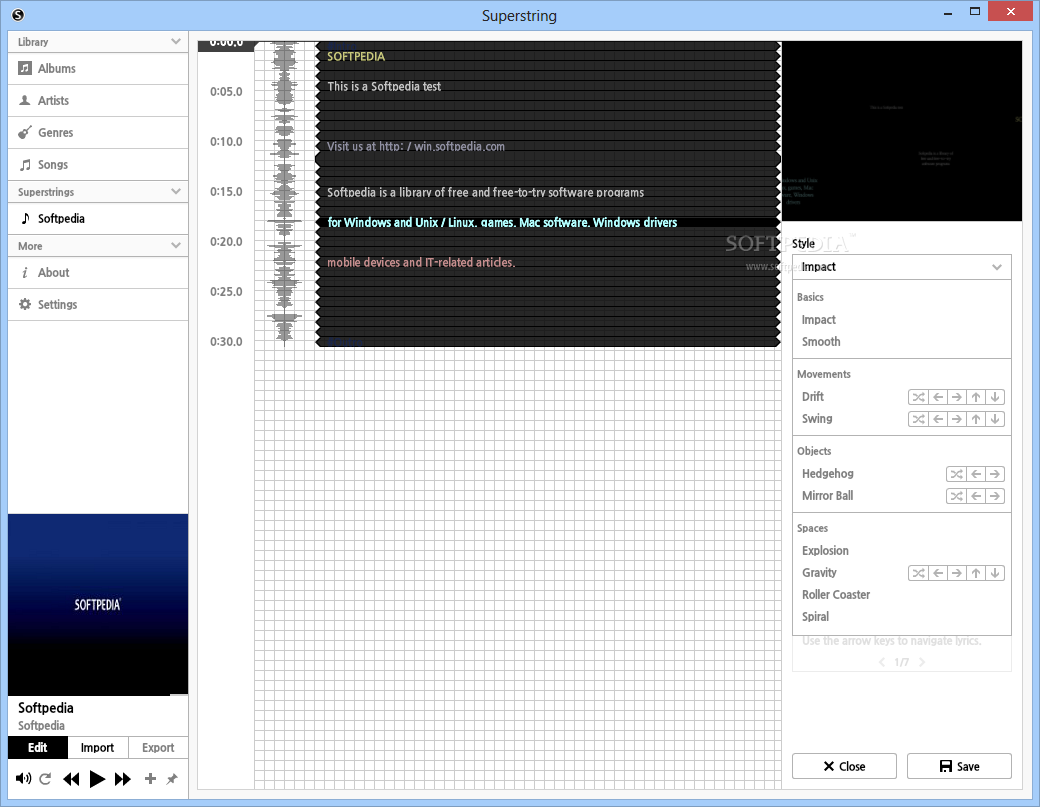Click the repeat playback icon
Image resolution: width=1040 pixels, height=807 pixels.
click(x=45, y=778)
